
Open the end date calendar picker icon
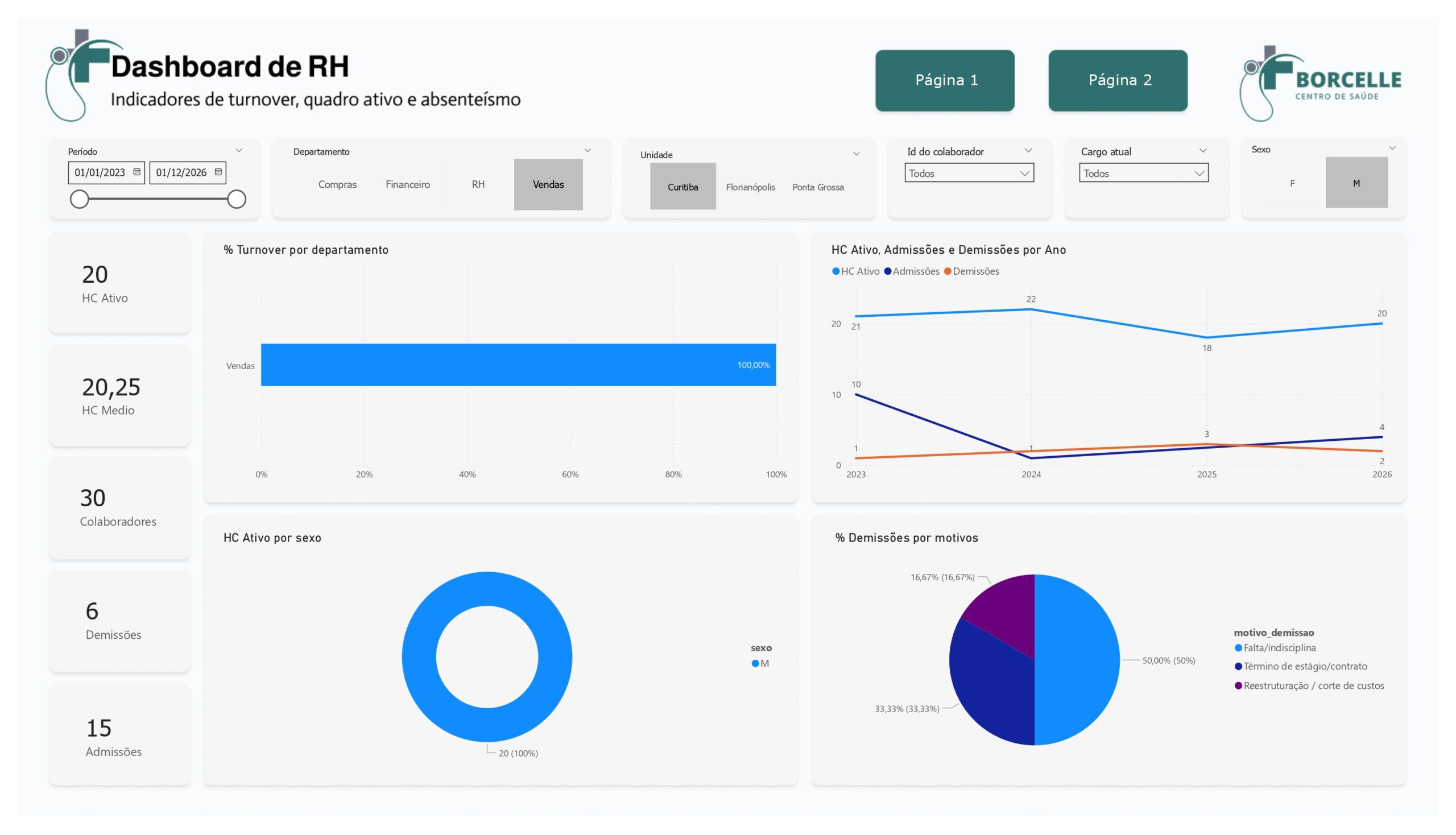(218, 172)
